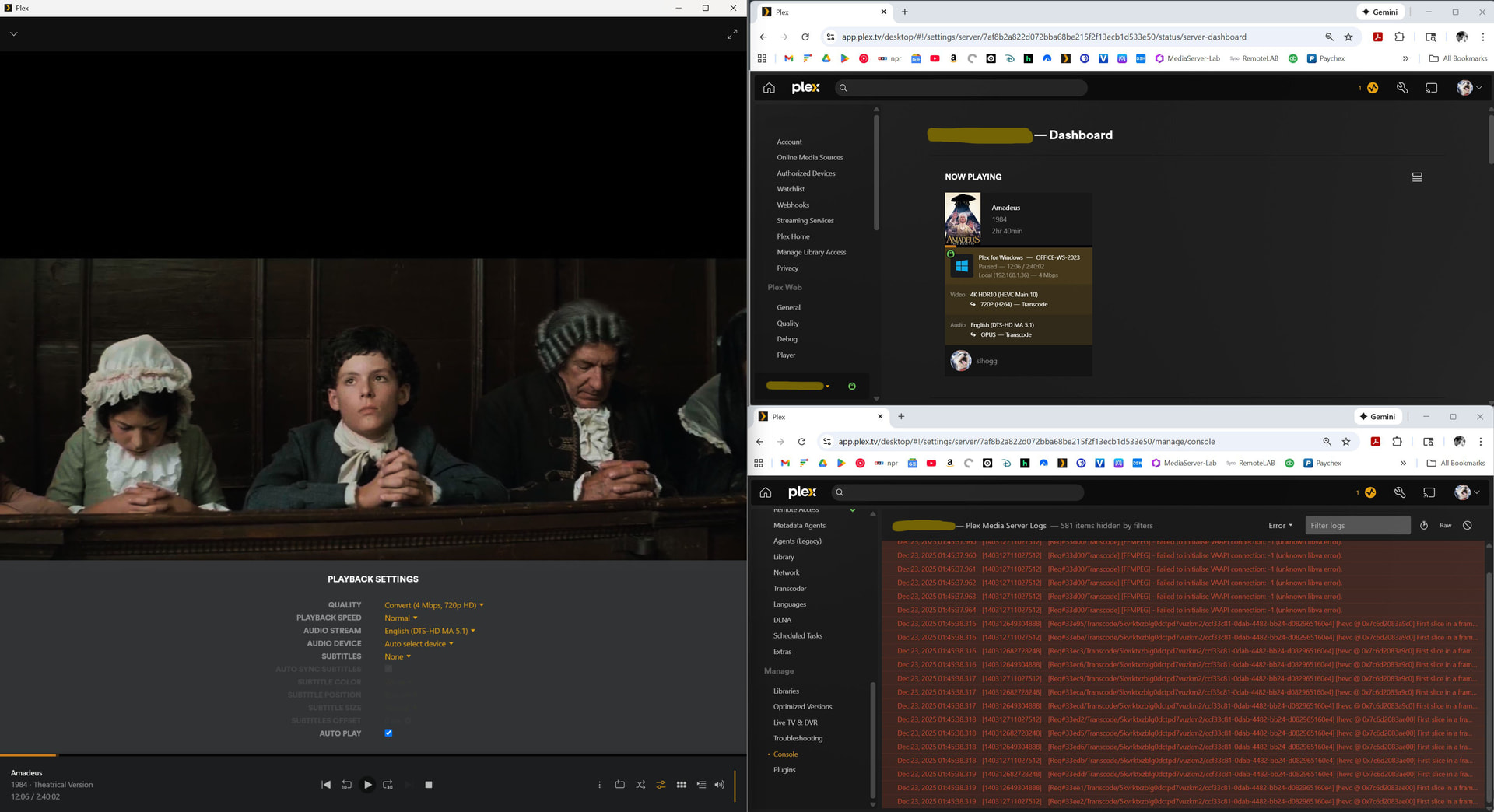Open the server selector dropdown in dashboard sidebar

tap(798, 386)
